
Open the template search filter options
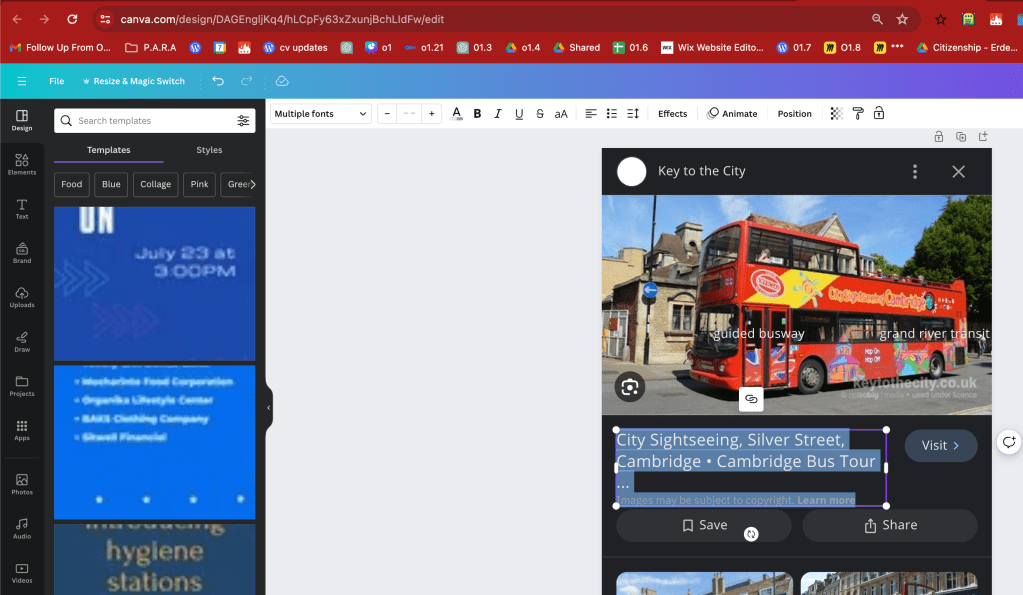pyautogui.click(x=243, y=121)
